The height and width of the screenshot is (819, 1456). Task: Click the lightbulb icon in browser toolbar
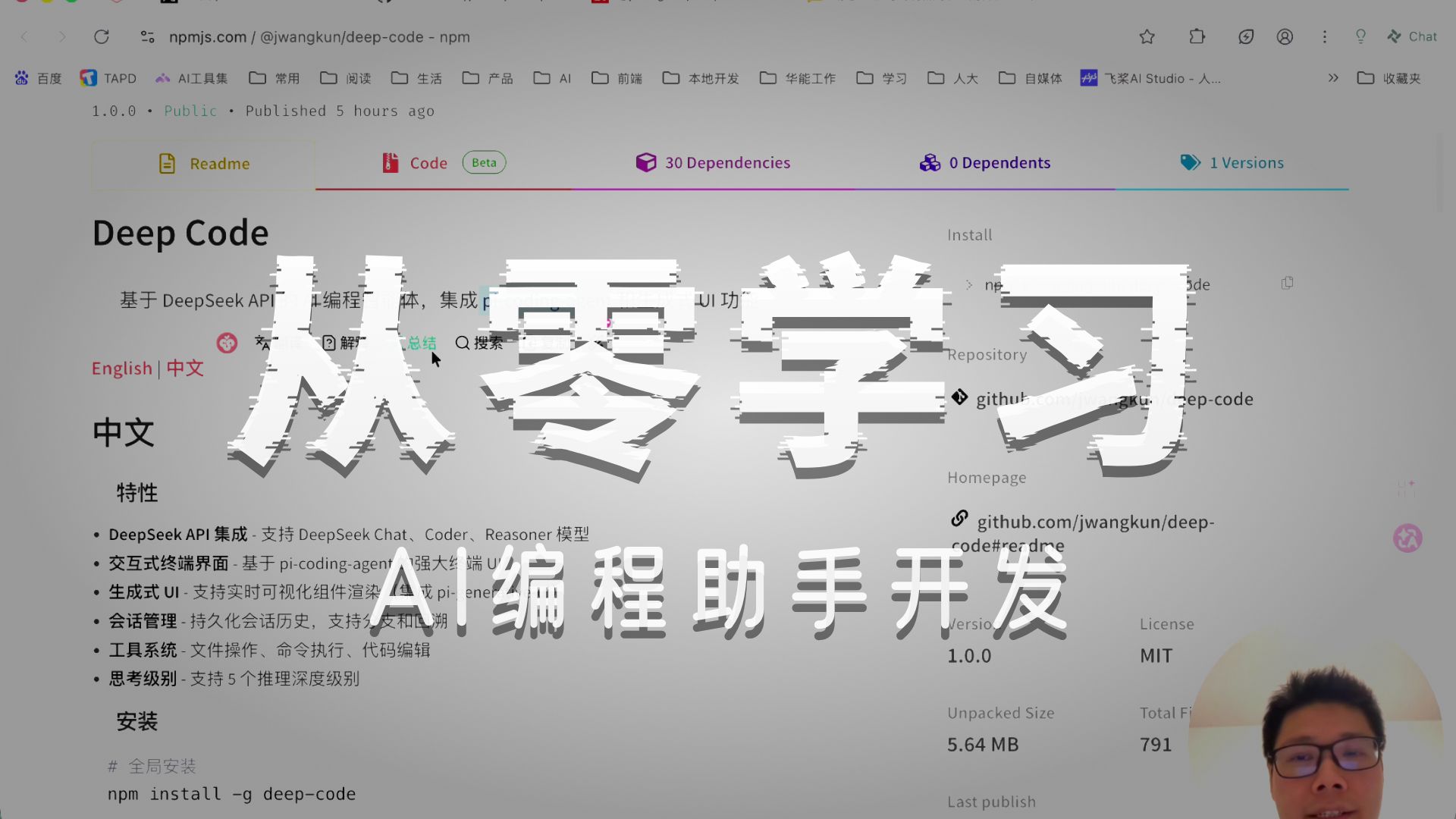click(1360, 36)
